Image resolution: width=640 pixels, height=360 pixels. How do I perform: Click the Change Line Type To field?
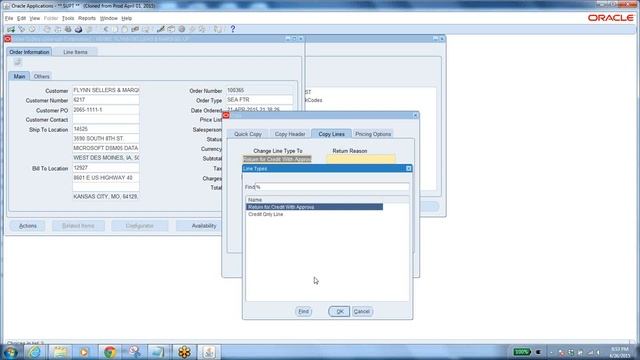277,159
